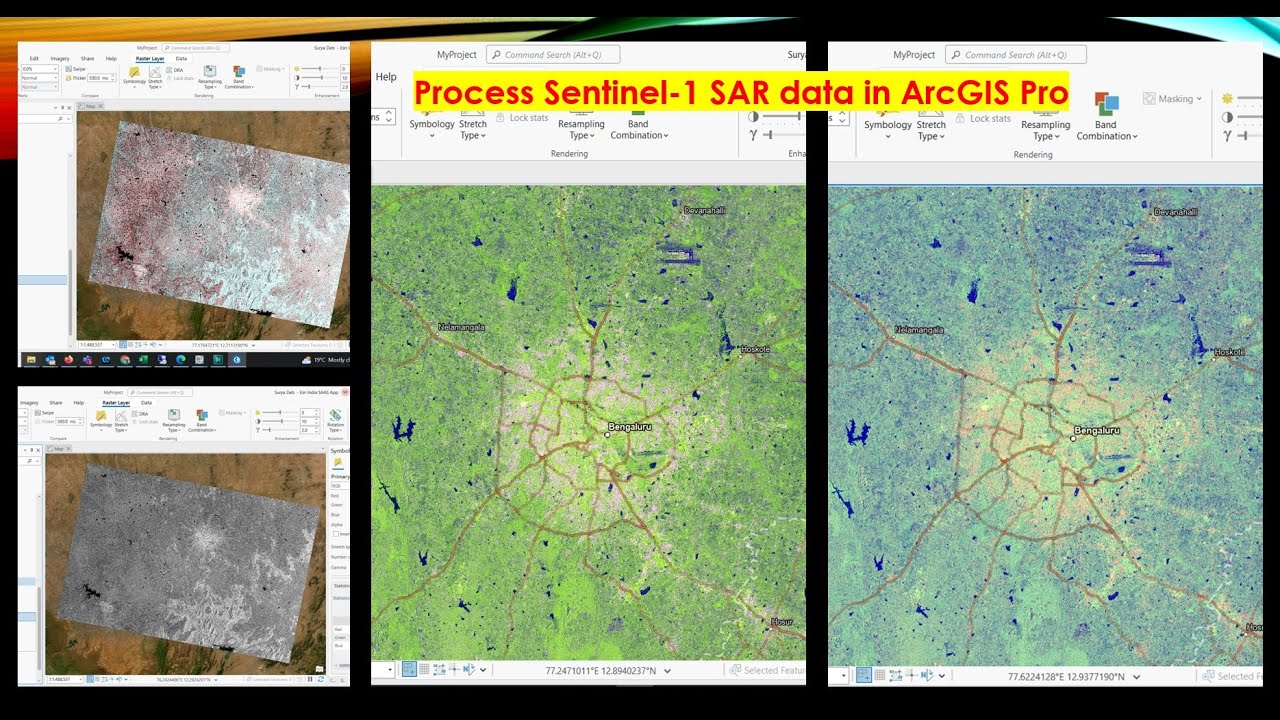Click Command Search box in middle window
The width and height of the screenshot is (1280, 720).
click(x=553, y=55)
